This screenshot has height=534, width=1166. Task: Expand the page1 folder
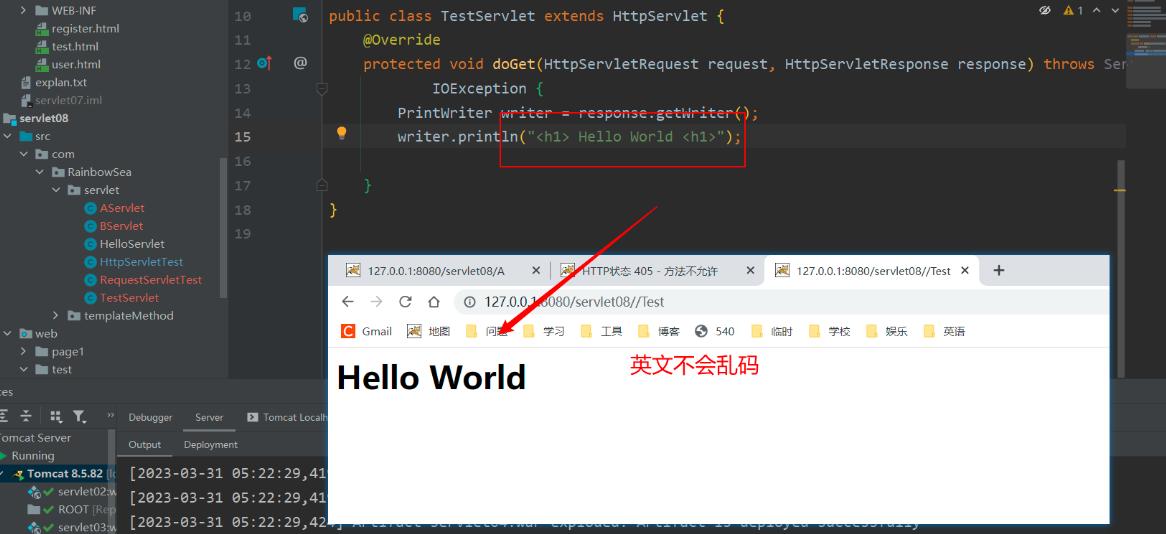pyautogui.click(x=23, y=351)
